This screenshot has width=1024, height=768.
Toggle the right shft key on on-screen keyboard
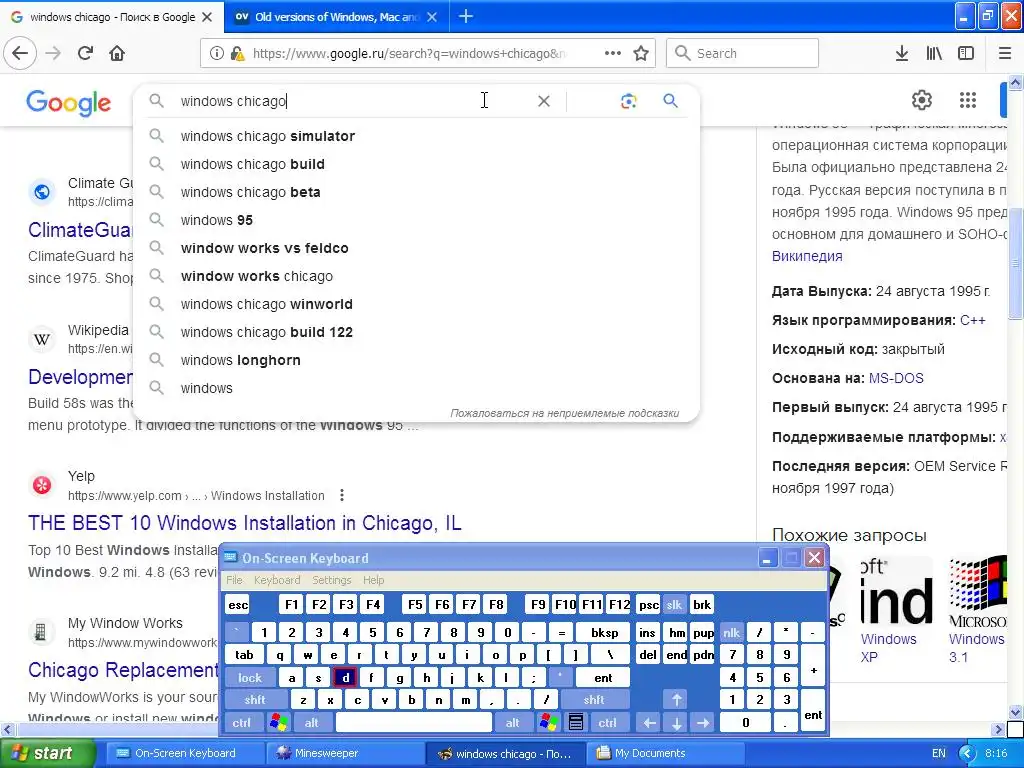pos(594,699)
